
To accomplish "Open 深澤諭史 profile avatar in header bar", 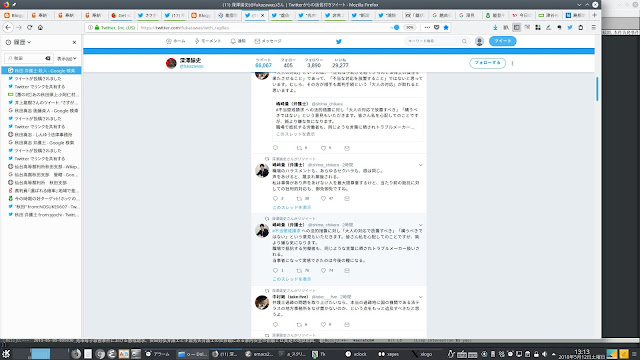I will click(x=171, y=63).
